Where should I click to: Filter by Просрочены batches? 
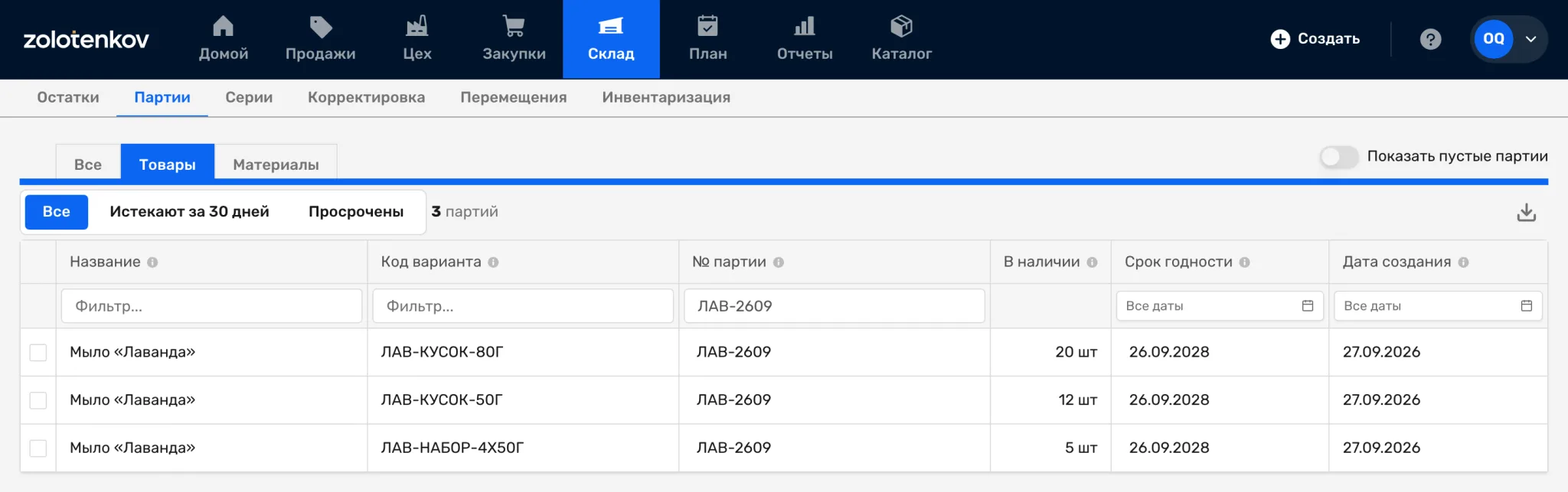(x=356, y=212)
